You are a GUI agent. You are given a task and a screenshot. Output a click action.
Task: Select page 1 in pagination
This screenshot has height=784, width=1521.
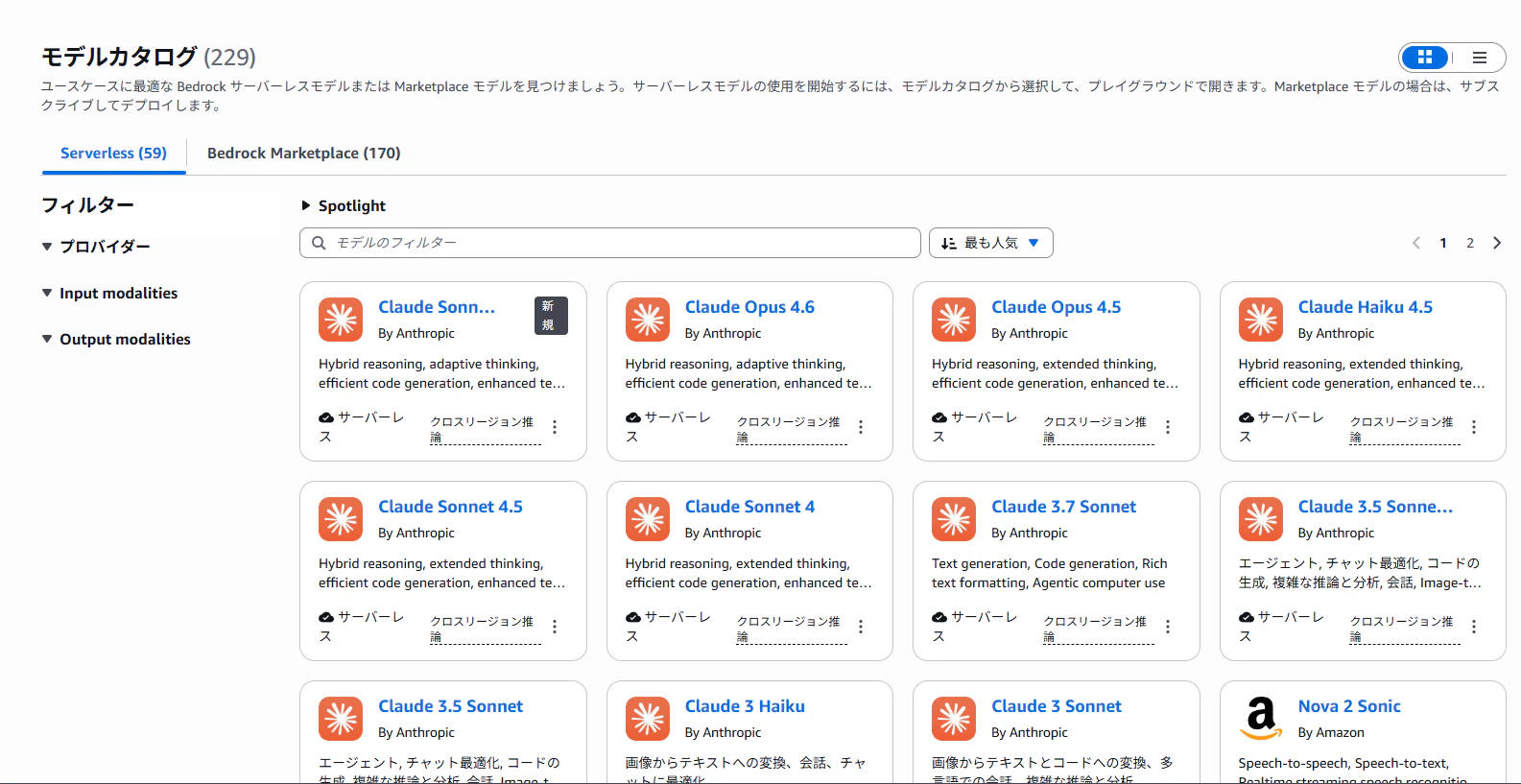1443,243
